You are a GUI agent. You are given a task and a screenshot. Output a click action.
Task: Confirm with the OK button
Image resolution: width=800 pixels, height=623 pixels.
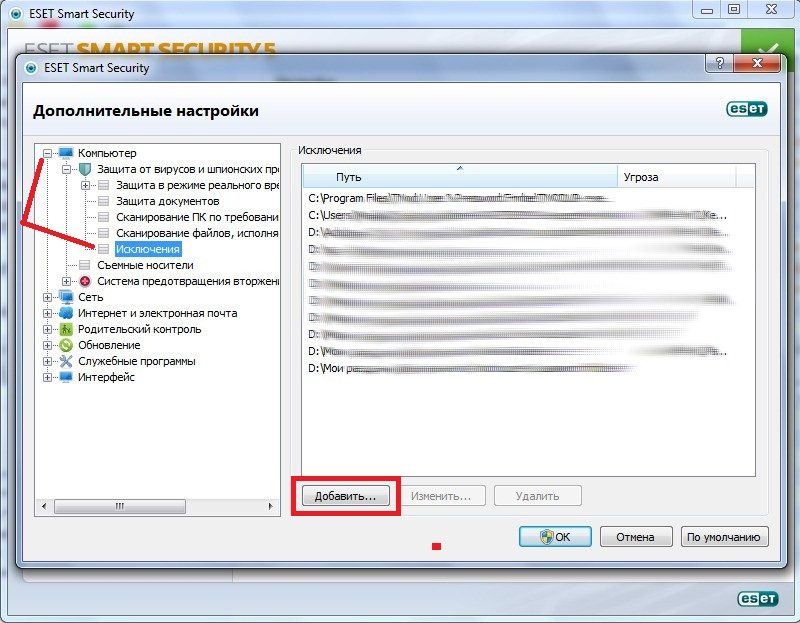[555, 537]
